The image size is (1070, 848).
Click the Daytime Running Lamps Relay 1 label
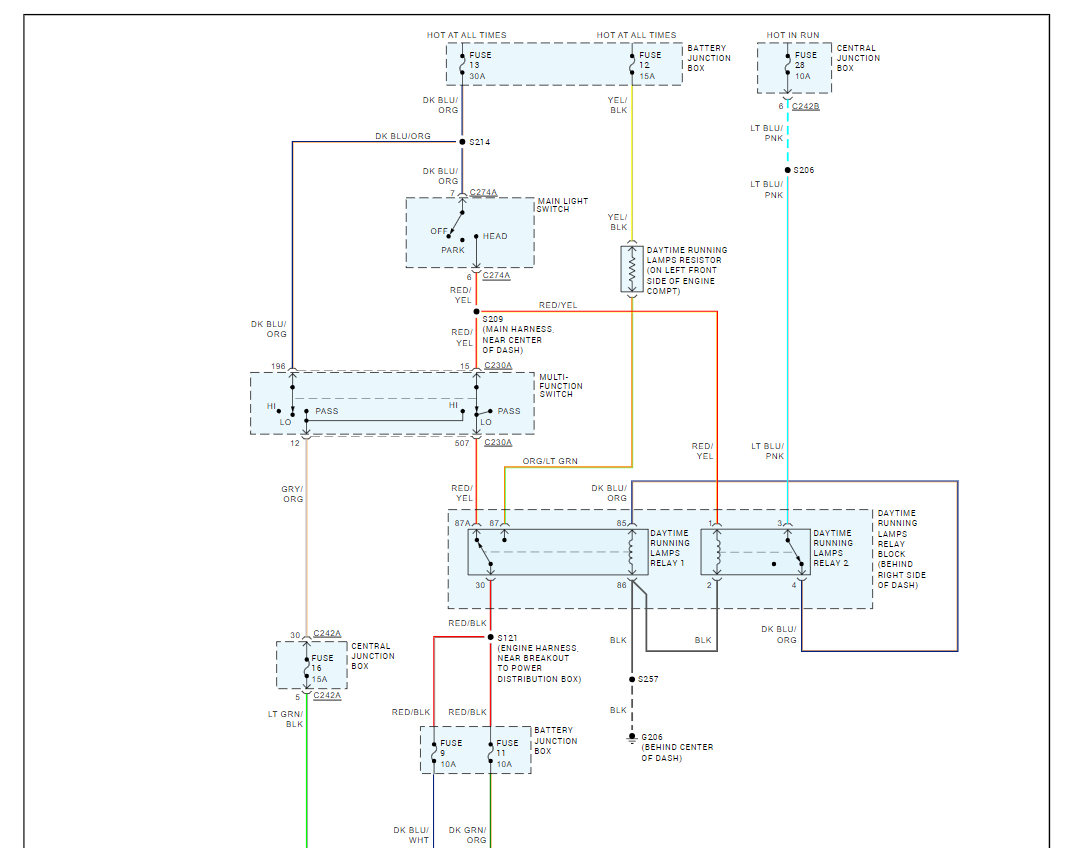[669, 548]
